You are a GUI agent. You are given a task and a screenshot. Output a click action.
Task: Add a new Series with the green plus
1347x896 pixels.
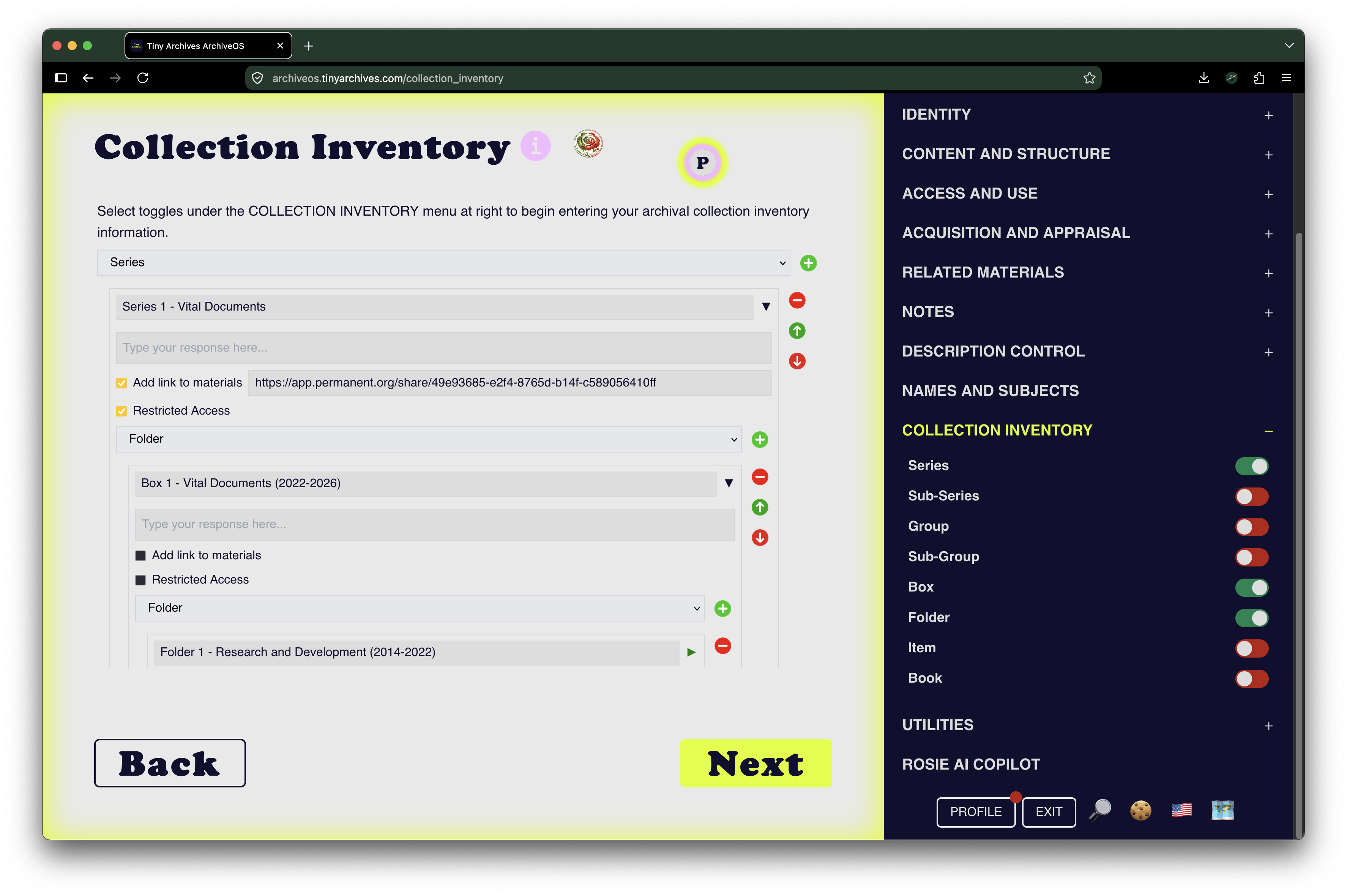point(808,263)
